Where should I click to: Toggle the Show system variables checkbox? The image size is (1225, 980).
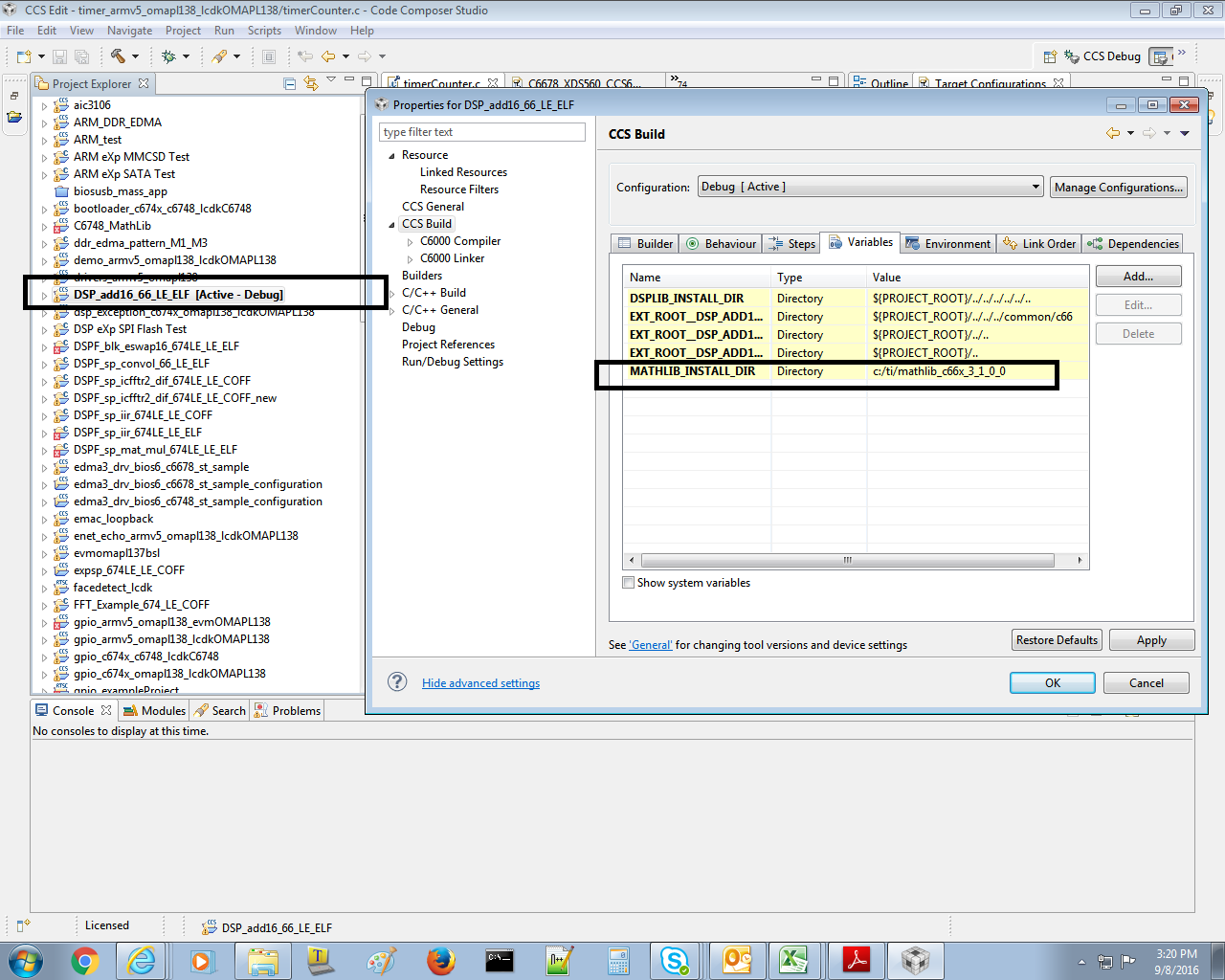point(629,583)
